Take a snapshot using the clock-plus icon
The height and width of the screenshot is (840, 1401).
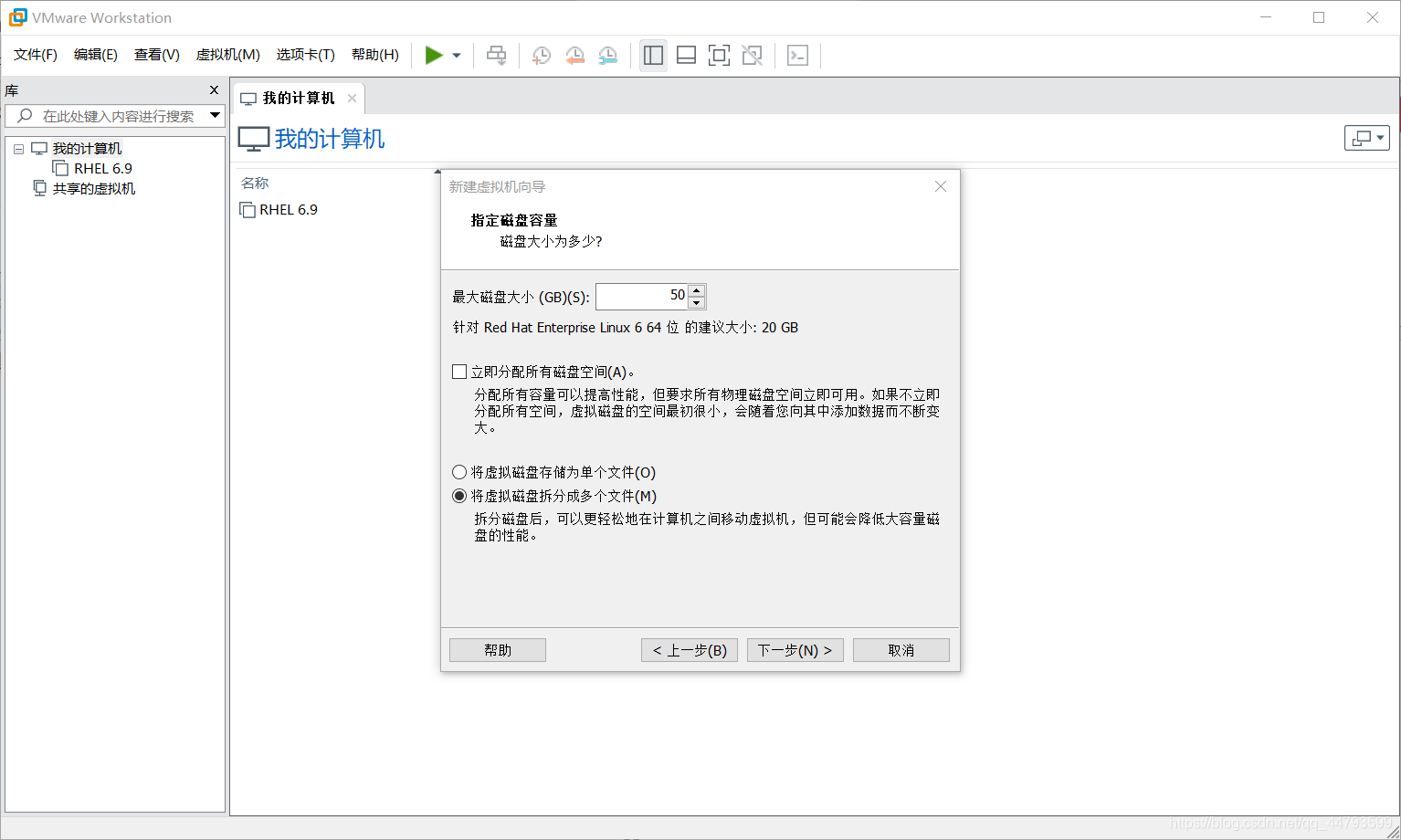pos(541,55)
